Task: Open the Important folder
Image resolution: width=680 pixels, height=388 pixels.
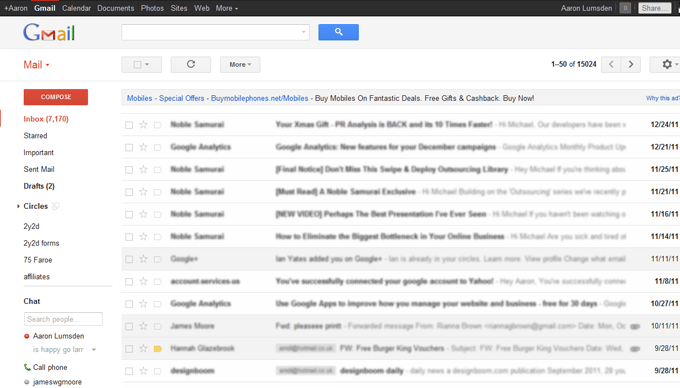Action: click(38, 153)
